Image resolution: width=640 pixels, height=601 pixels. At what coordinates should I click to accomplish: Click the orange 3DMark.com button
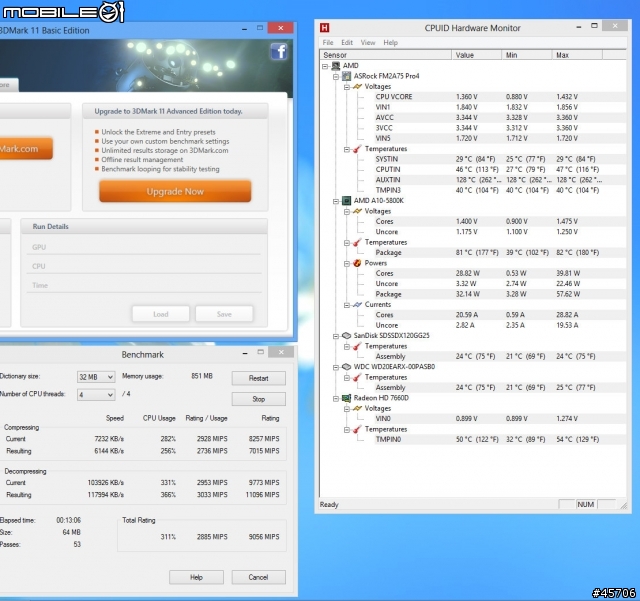pyautogui.click(x=26, y=148)
